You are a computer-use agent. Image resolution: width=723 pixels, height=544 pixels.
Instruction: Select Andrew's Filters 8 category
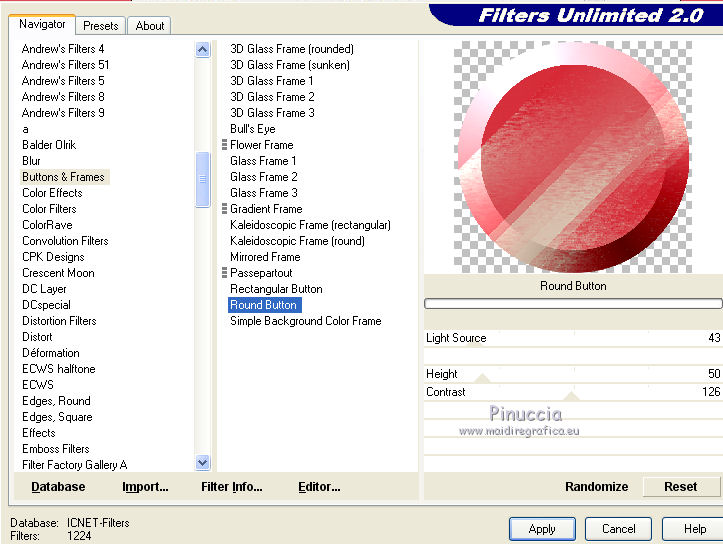coord(63,97)
